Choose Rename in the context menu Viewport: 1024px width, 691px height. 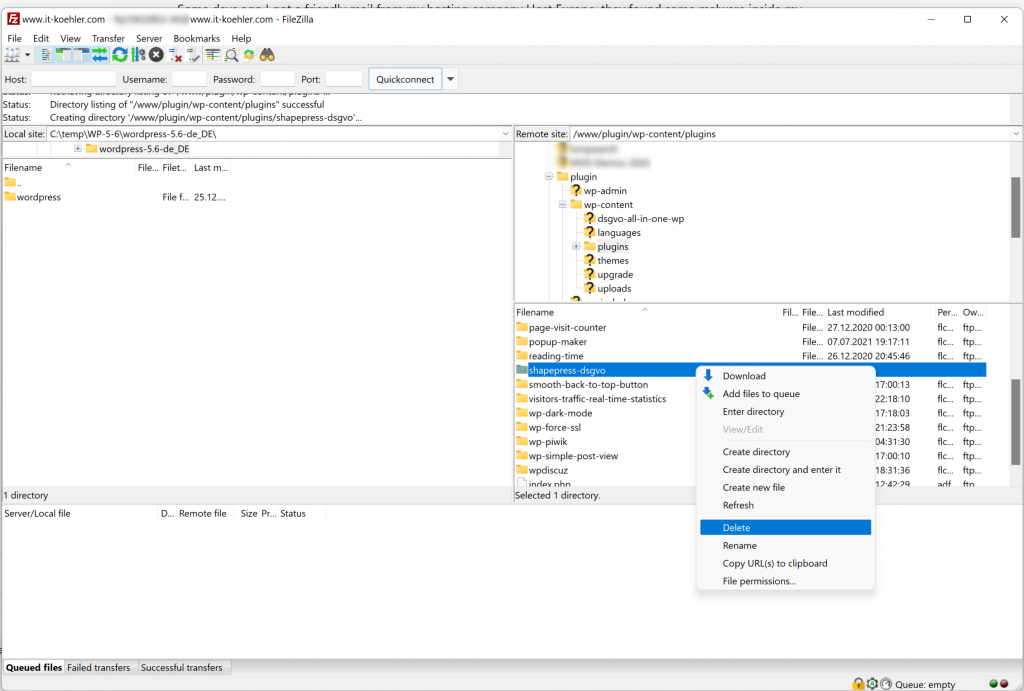click(x=785, y=545)
